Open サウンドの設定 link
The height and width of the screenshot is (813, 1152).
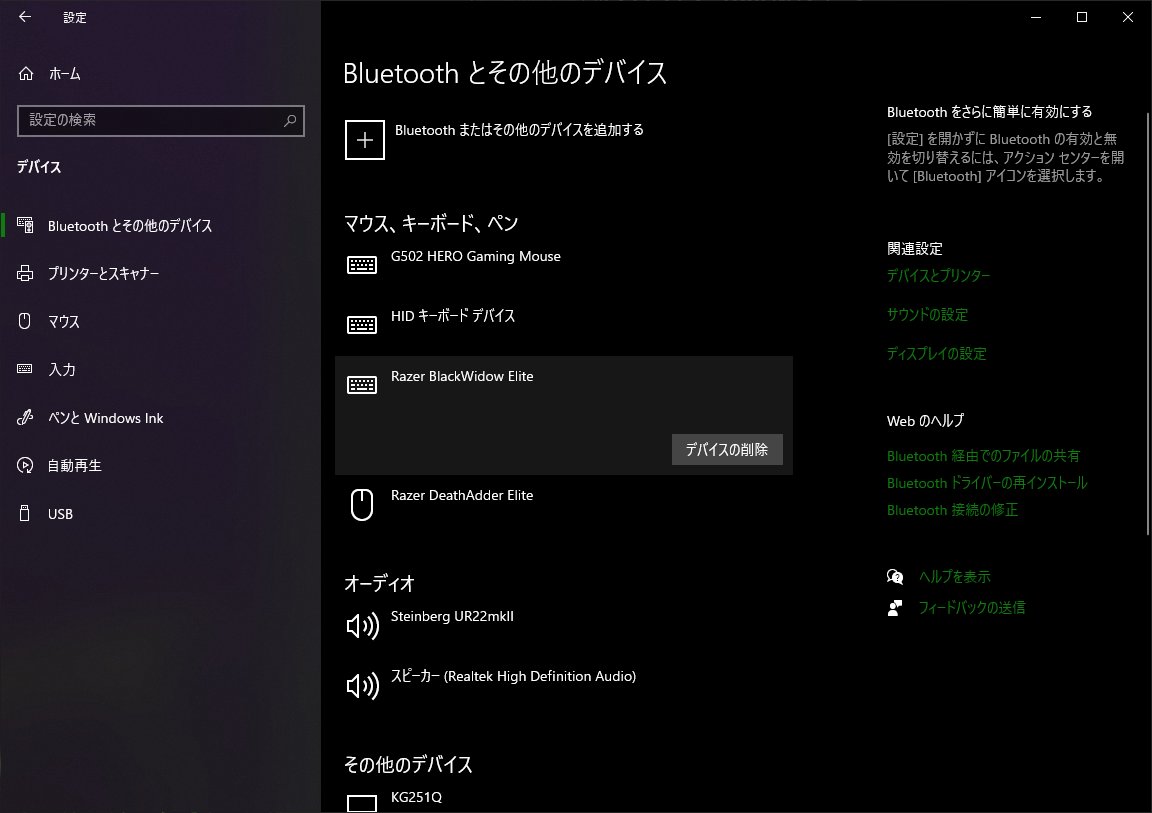pyautogui.click(x=927, y=314)
